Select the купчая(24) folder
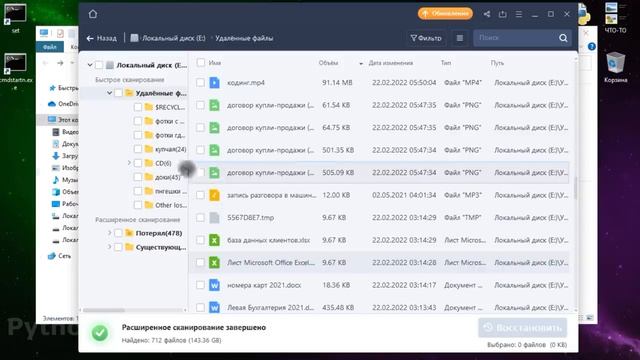Image resolution: width=640 pixels, height=360 pixels. [x=166, y=149]
